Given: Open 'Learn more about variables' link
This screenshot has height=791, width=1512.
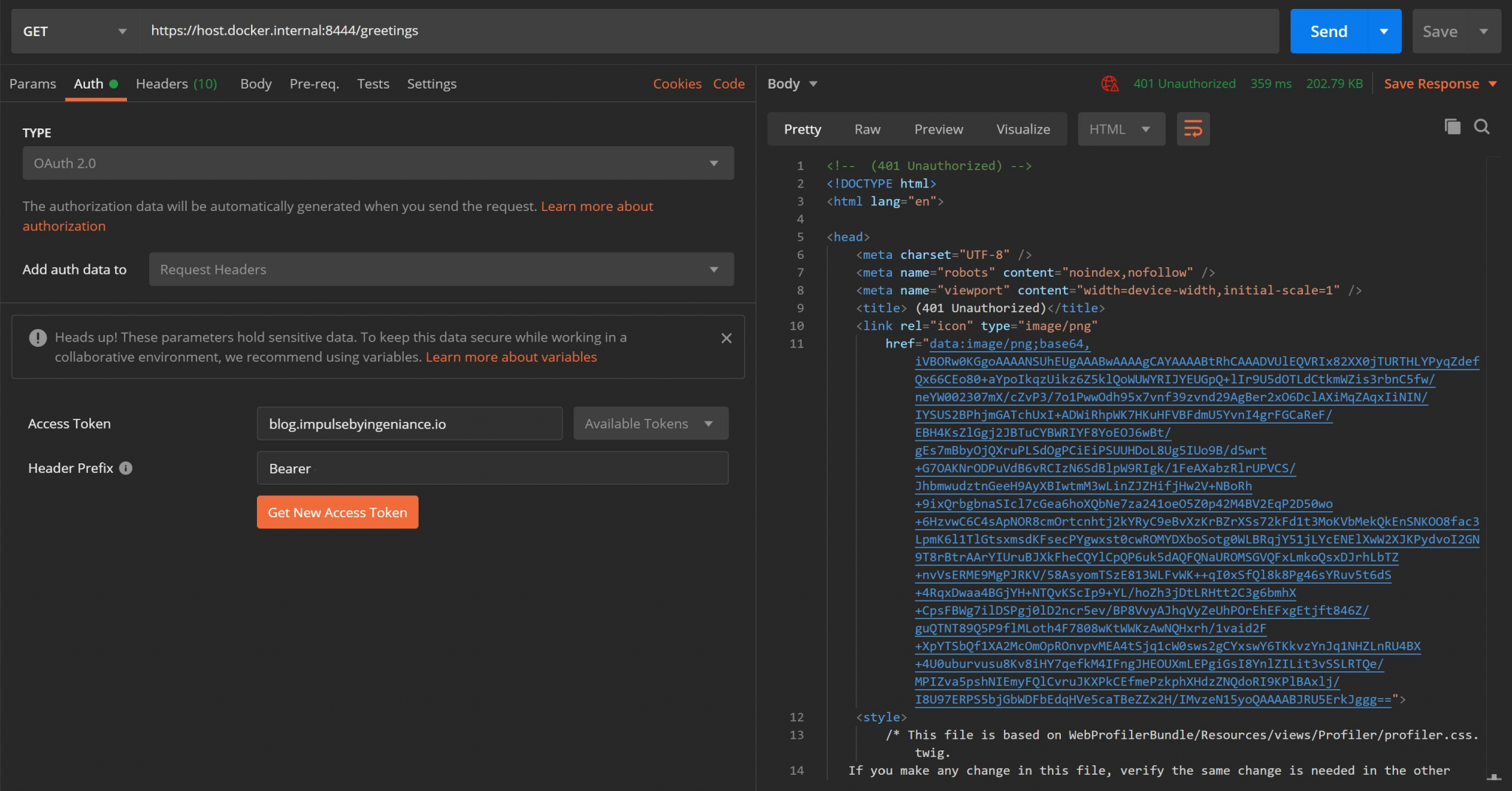Looking at the screenshot, I should [511, 356].
